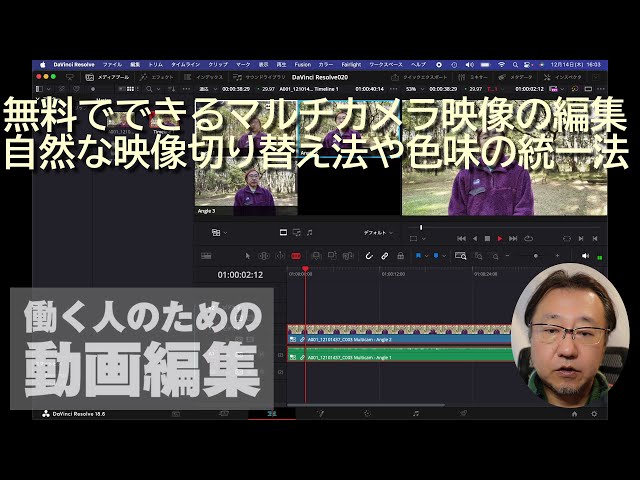Toggle the linked selection chain icon
Screen dimensions: 640x480
[x=385, y=256]
